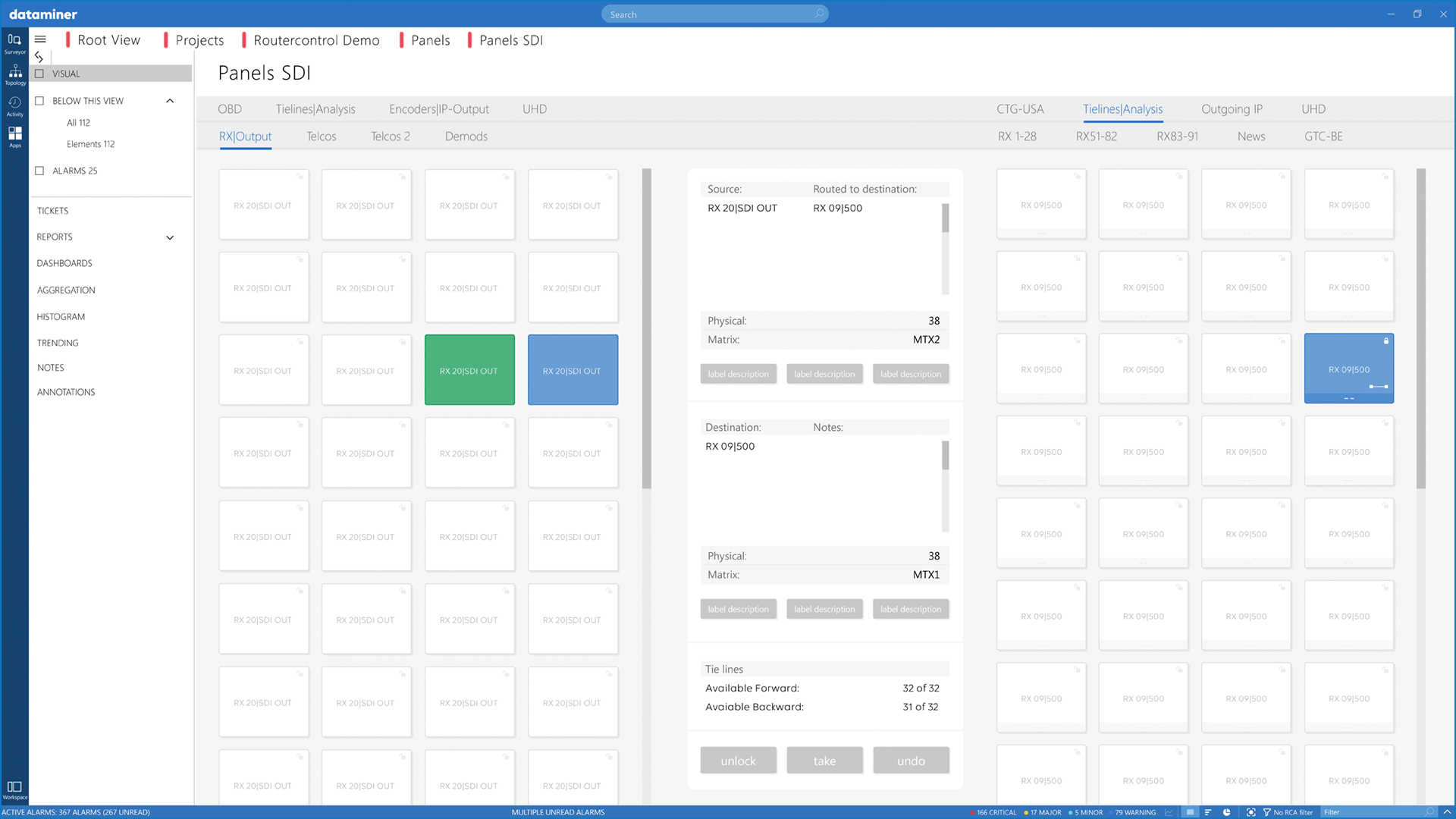Click the magnifier icon in alarm filter box
This screenshot has height=819, width=1456.
click(1429, 812)
